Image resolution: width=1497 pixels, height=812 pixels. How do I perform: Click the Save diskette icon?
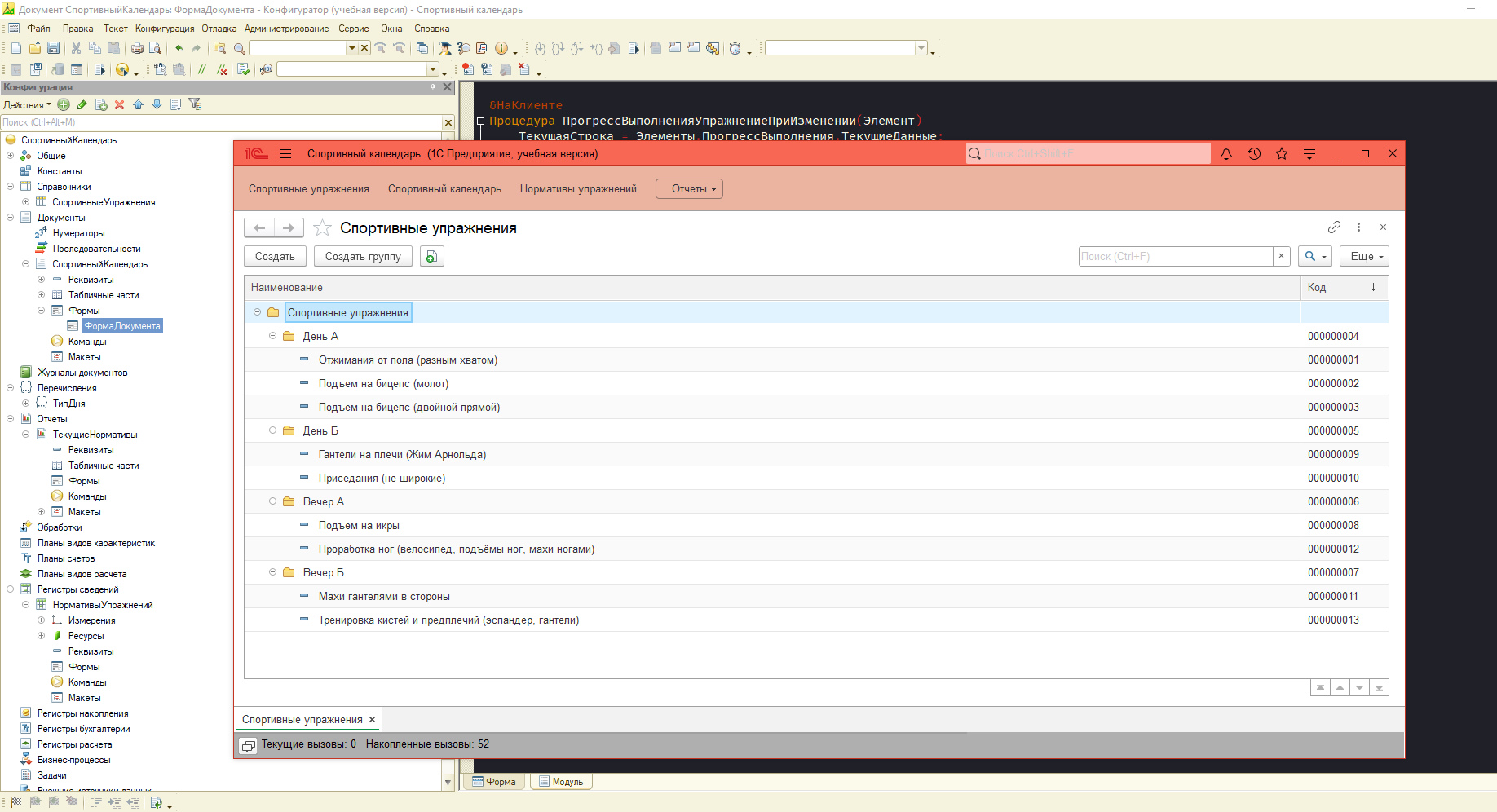[x=54, y=48]
